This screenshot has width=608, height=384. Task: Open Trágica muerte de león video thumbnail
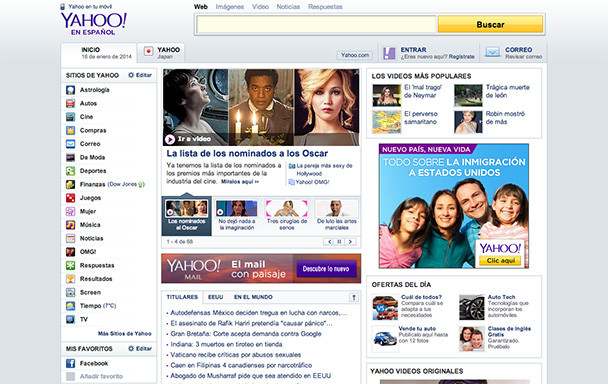tap(468, 95)
